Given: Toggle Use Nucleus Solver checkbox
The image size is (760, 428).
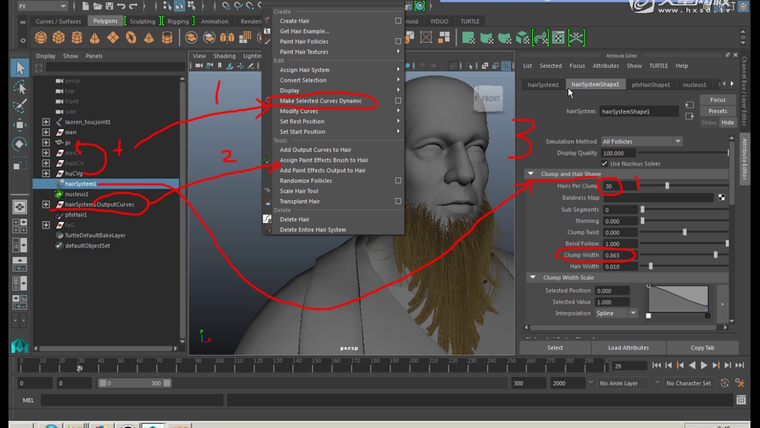Looking at the screenshot, I should pyautogui.click(x=603, y=163).
